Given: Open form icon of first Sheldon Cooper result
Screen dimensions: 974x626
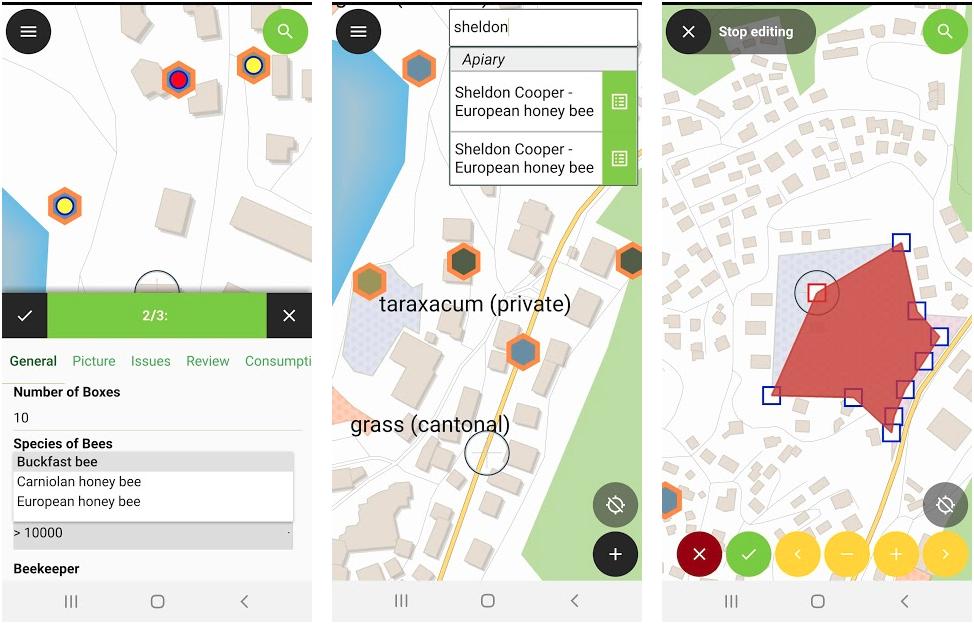Looking at the screenshot, I should pyautogui.click(x=619, y=101).
